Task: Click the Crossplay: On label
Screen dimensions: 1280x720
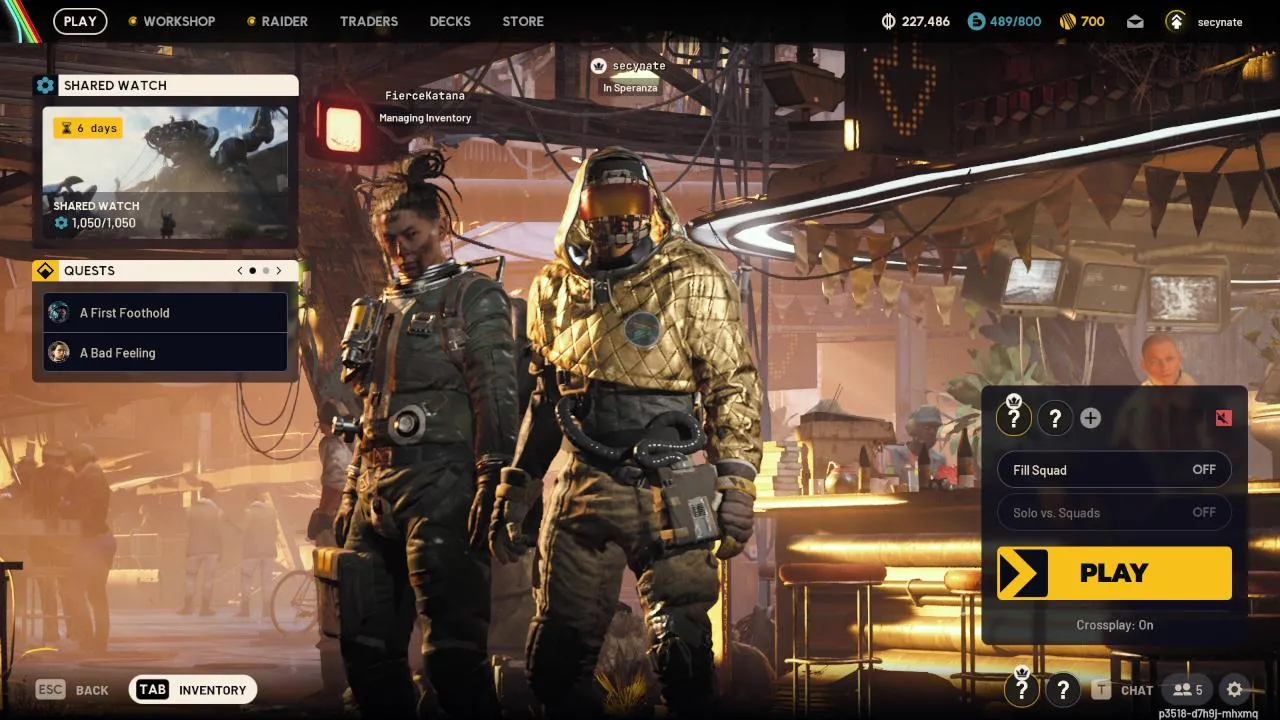Action: coord(1114,625)
